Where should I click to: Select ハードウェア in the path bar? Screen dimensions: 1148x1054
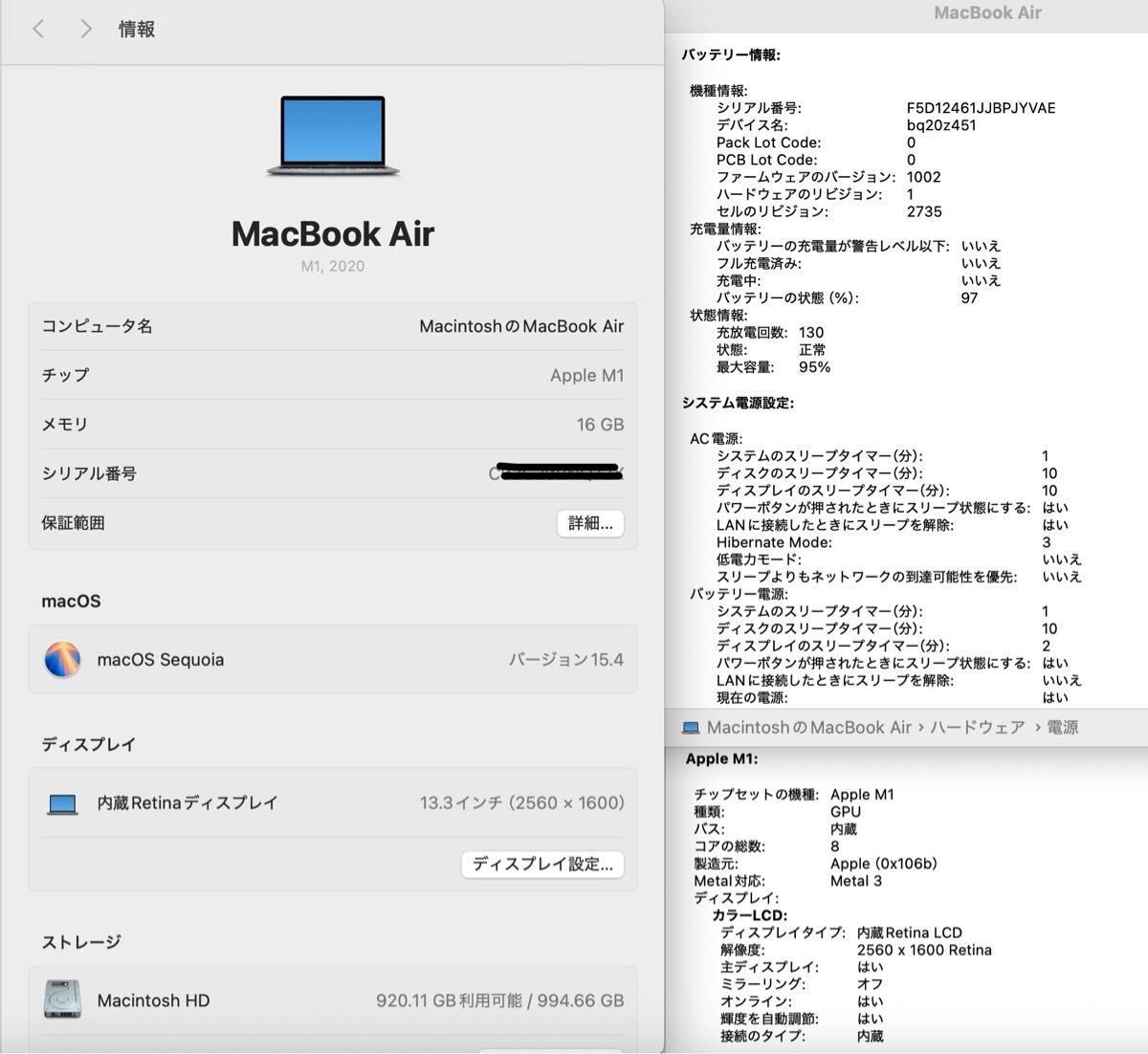(977, 728)
